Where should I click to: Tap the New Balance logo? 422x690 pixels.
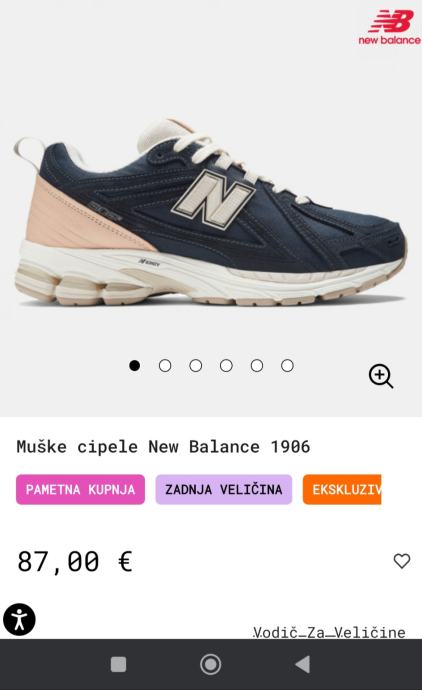(389, 27)
